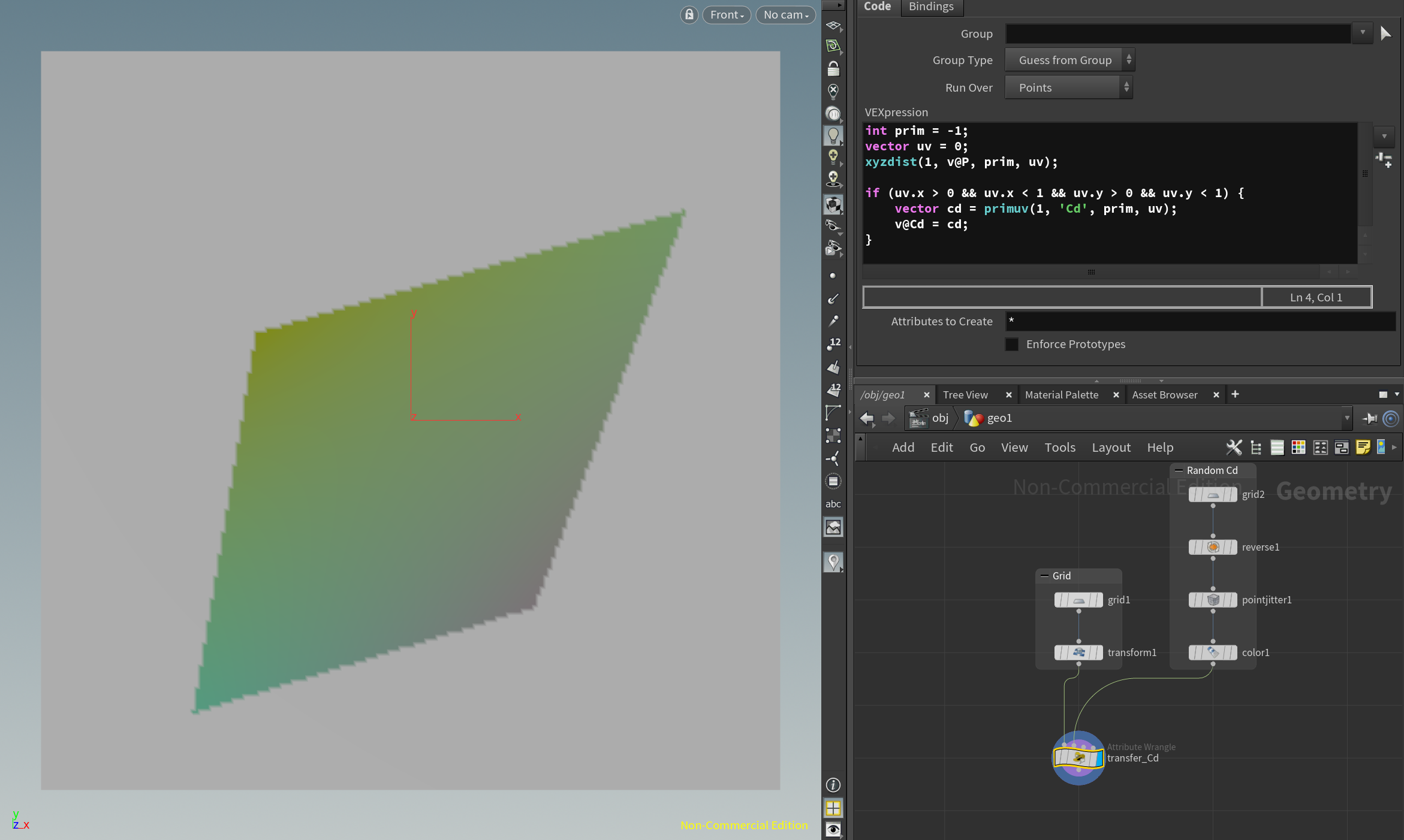The width and height of the screenshot is (1404, 840).
Task: Click the eye visibility options icon
Action: 833,830
